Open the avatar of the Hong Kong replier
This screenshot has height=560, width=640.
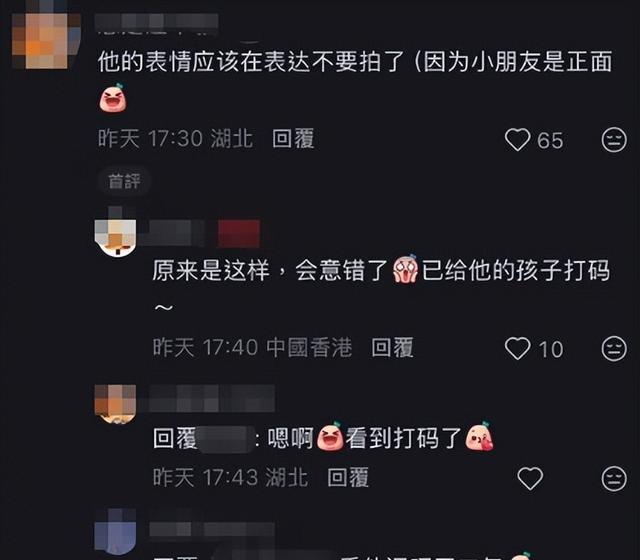tap(116, 236)
